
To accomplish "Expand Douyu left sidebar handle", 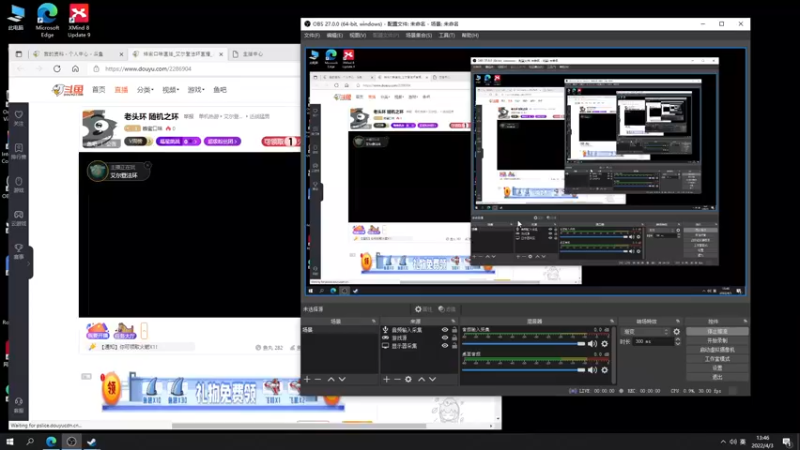I will pyautogui.click(x=29, y=263).
